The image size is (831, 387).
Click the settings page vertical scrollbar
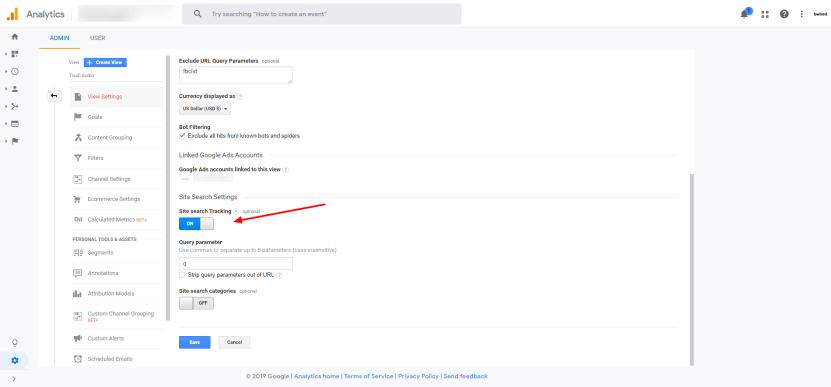coord(692,269)
